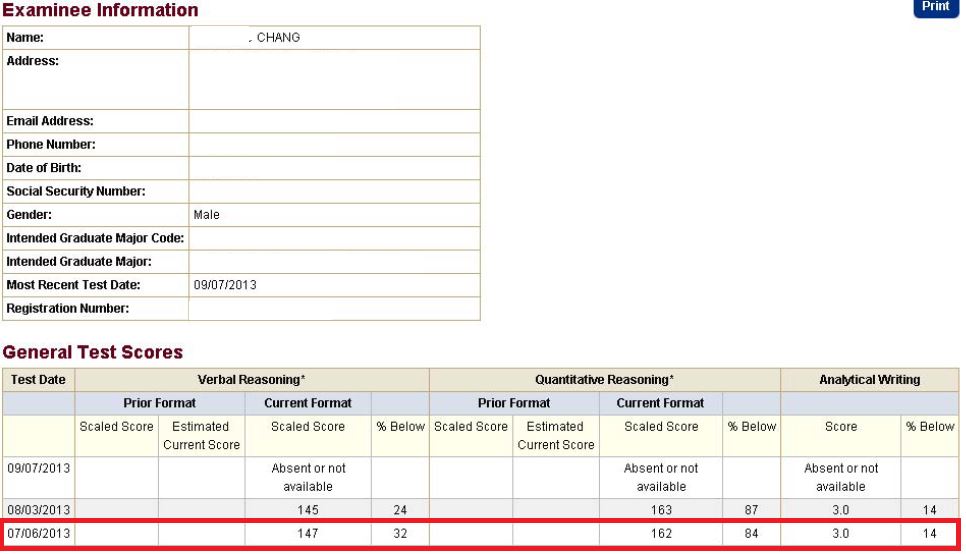Select Most Recent Test Date 09/07/2013 value
966x554 pixels.
pos(225,285)
